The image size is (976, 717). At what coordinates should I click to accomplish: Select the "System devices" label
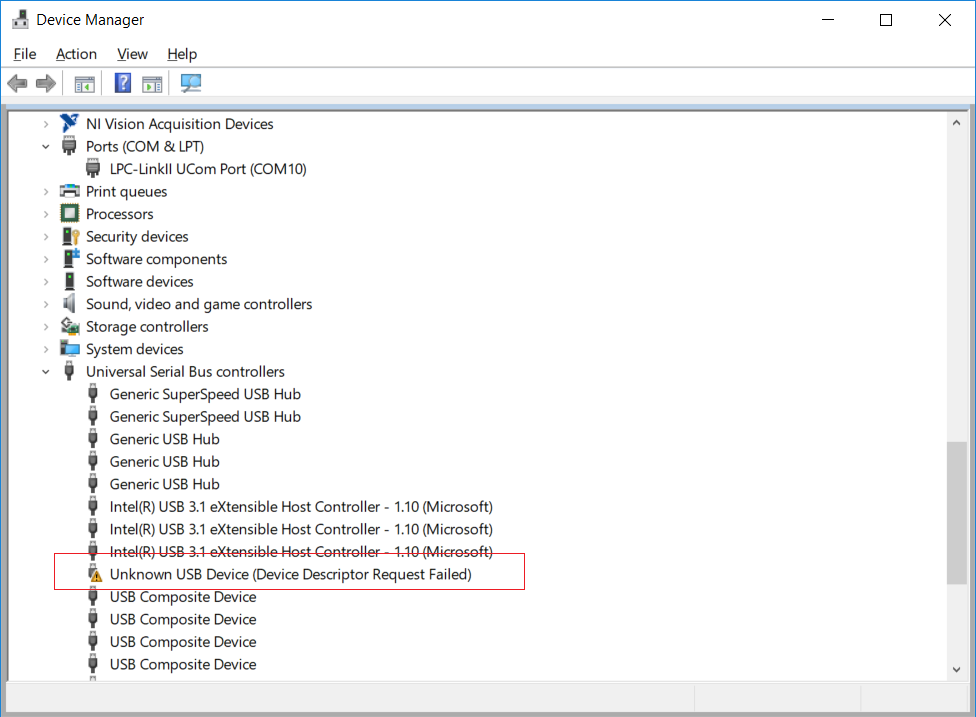(x=134, y=349)
